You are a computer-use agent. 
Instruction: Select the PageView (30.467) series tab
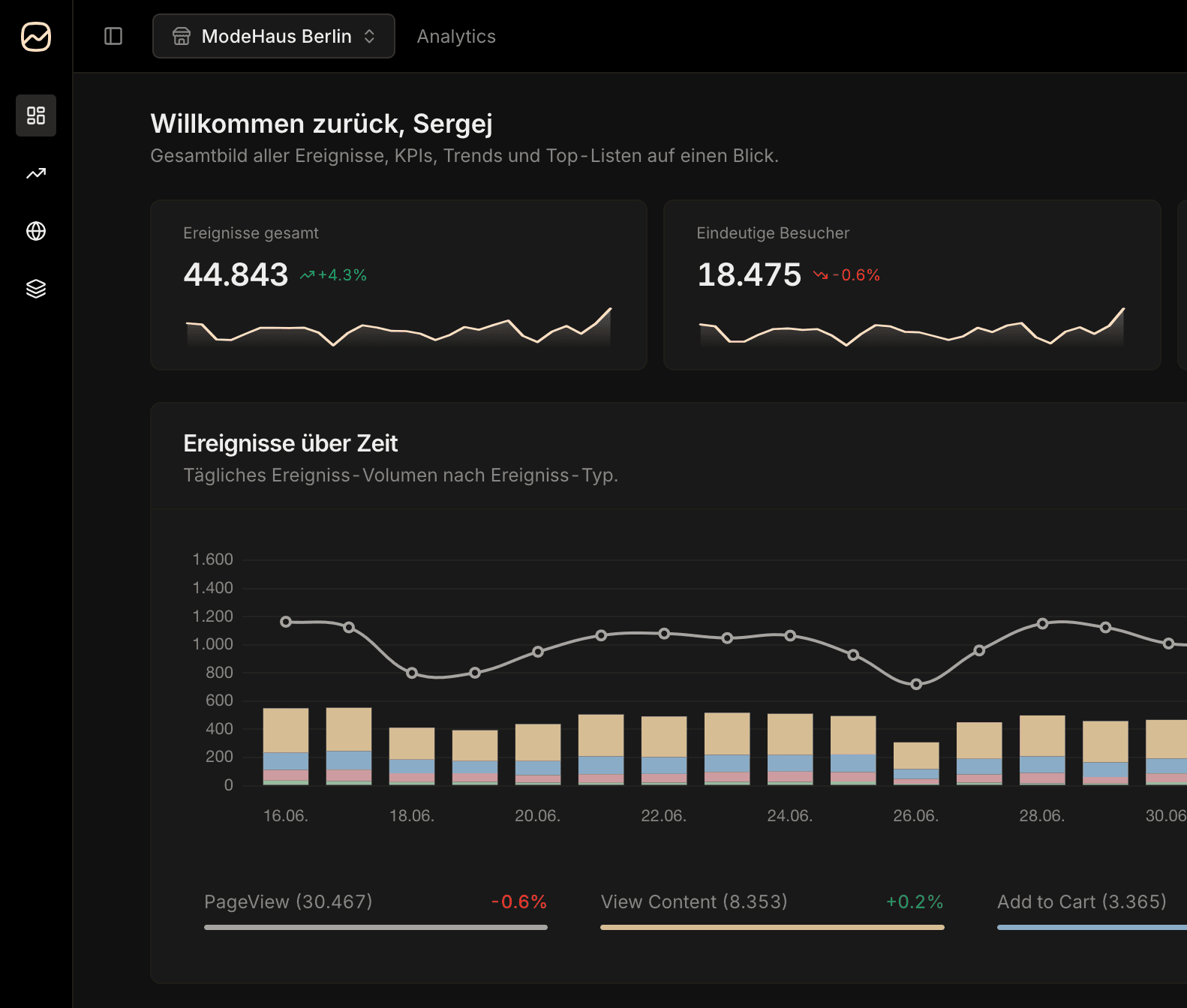pos(376,910)
